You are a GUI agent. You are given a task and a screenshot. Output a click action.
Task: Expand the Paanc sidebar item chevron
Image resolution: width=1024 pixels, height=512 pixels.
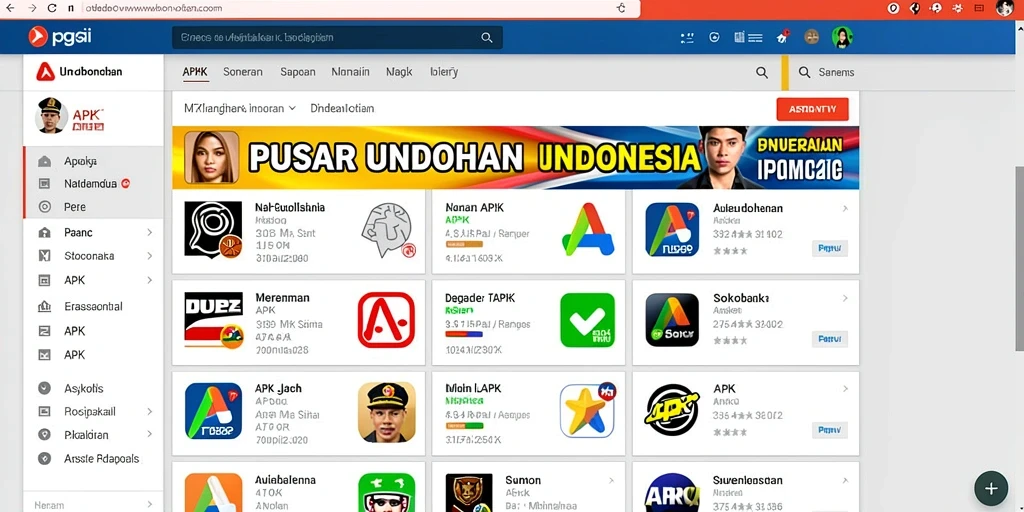coord(150,232)
